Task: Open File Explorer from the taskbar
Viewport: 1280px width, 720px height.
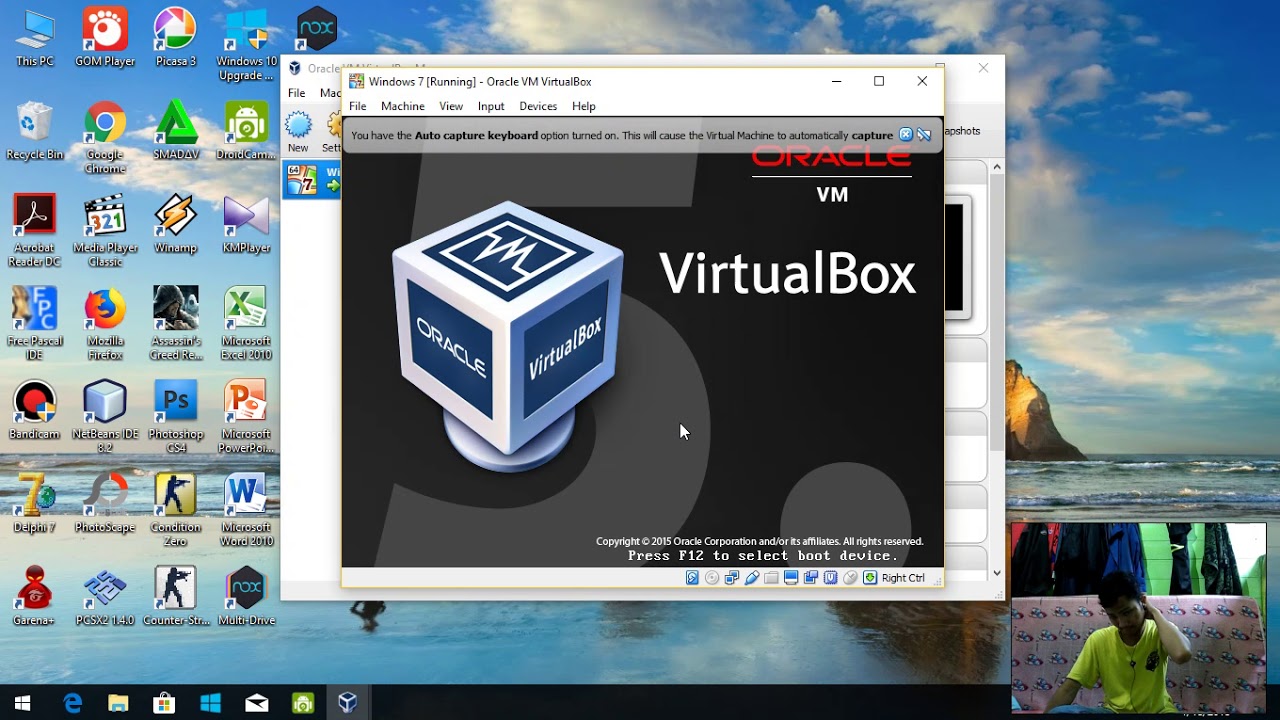Action: (118, 703)
